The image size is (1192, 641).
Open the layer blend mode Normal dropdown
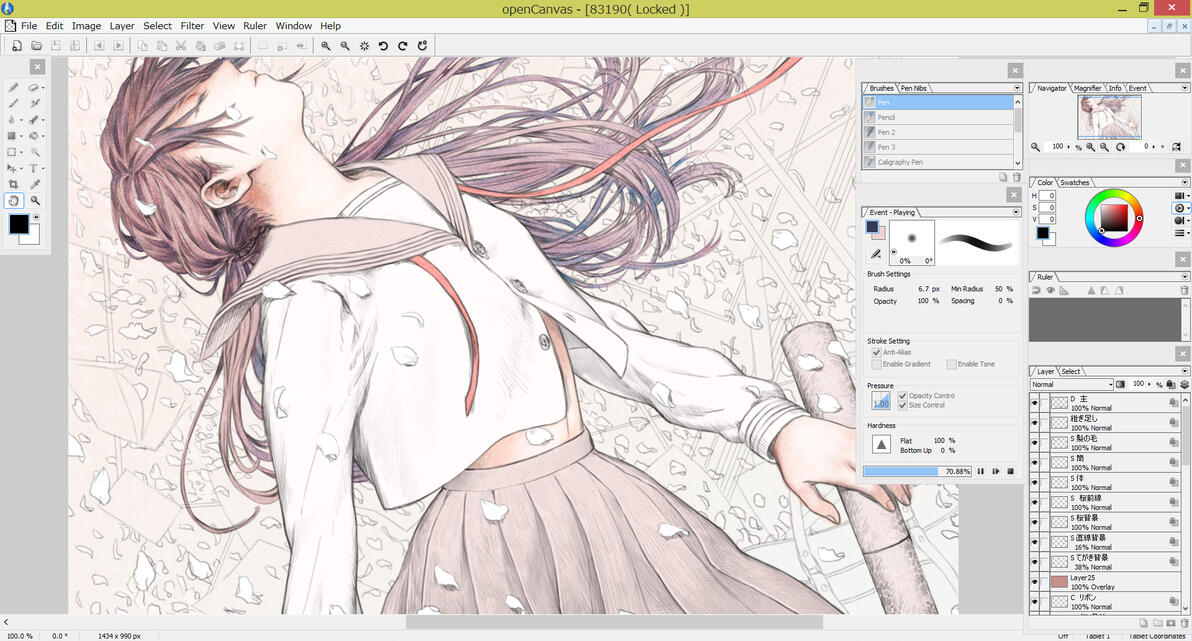pos(1072,384)
